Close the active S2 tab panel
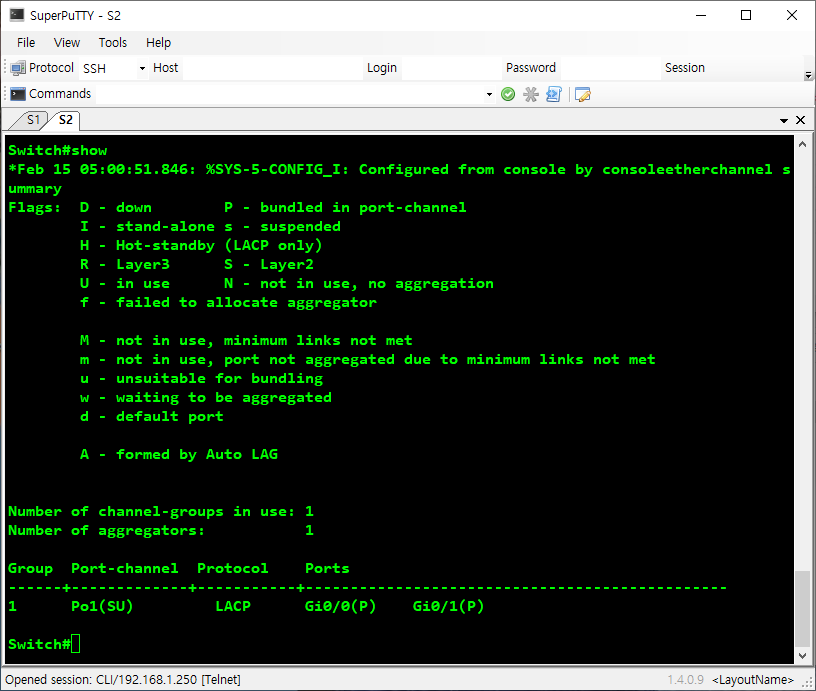816x691 pixels. click(800, 120)
